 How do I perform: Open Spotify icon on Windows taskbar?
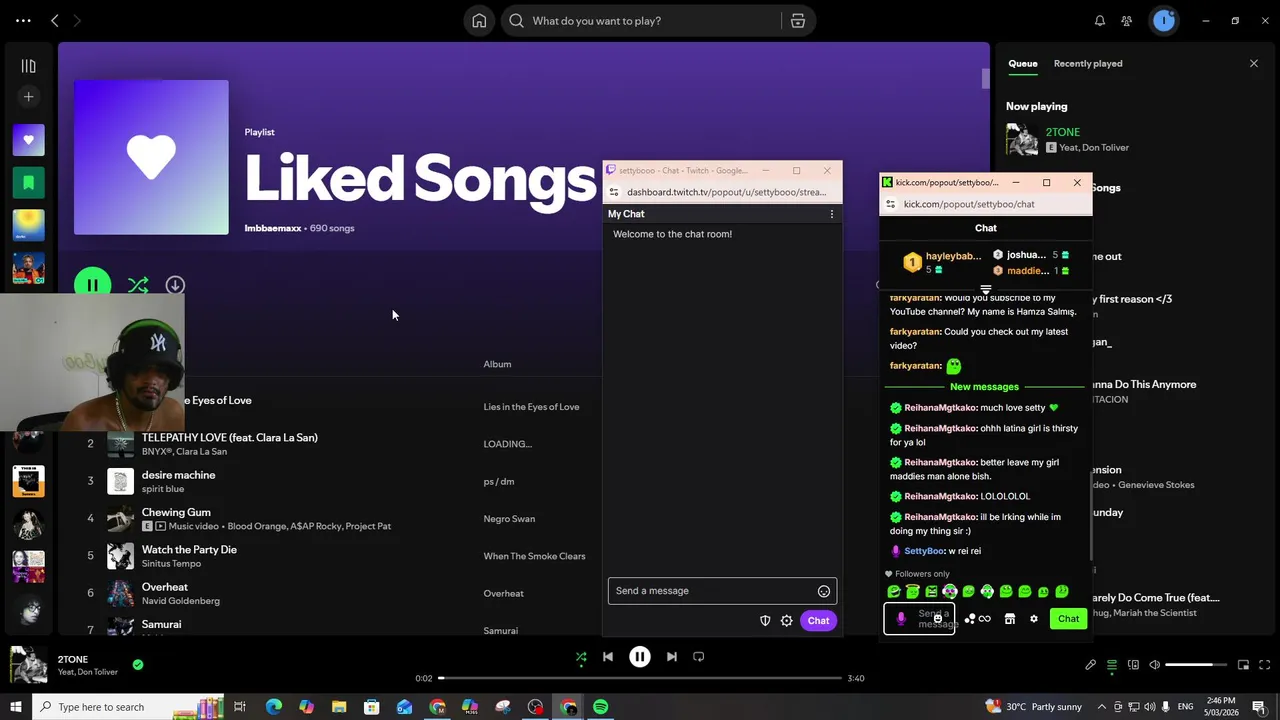click(601, 707)
